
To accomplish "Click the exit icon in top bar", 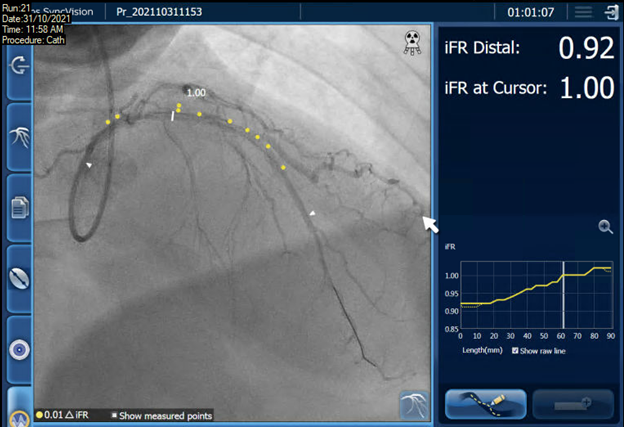I will [612, 12].
